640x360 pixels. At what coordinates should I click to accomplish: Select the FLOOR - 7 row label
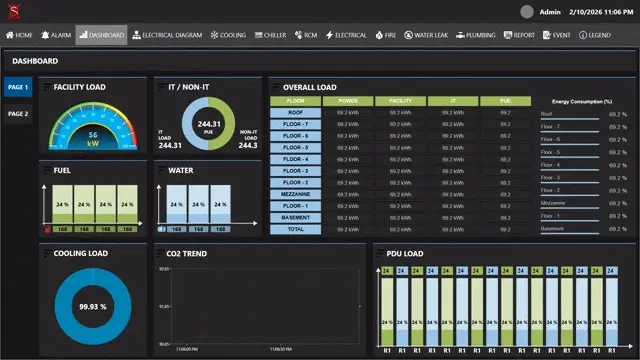(x=296, y=124)
